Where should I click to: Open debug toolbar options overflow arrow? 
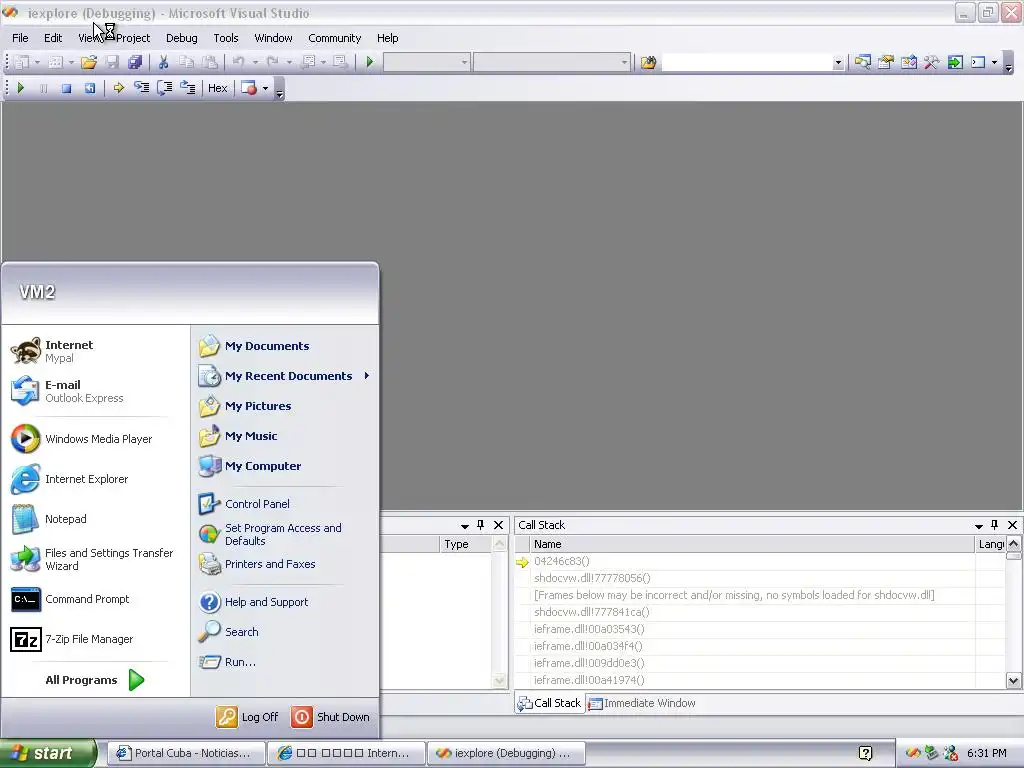pyautogui.click(x=280, y=91)
